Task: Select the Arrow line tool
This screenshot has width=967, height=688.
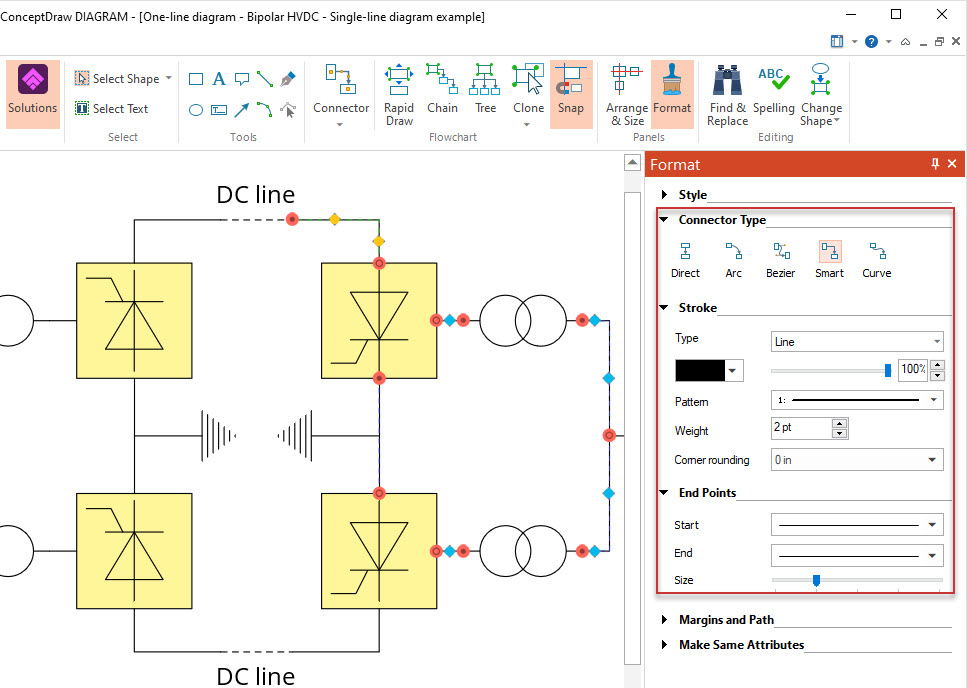Action: [x=242, y=110]
